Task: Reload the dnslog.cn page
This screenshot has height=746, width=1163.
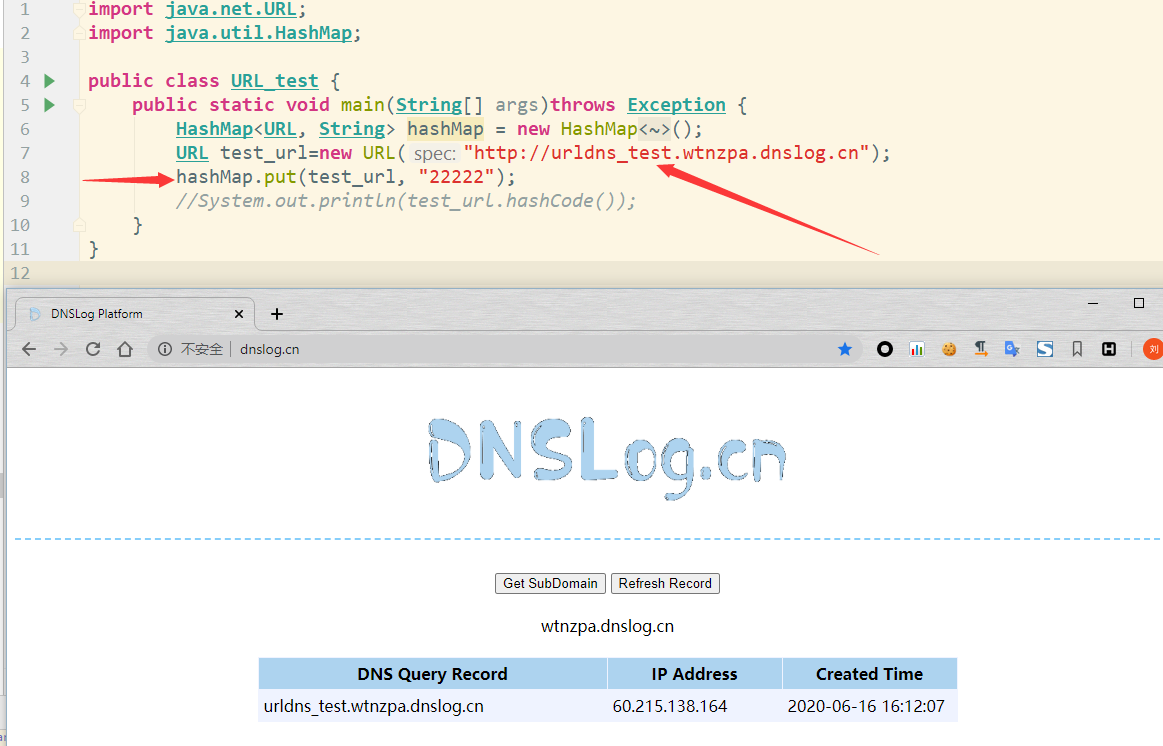Action: 93,349
